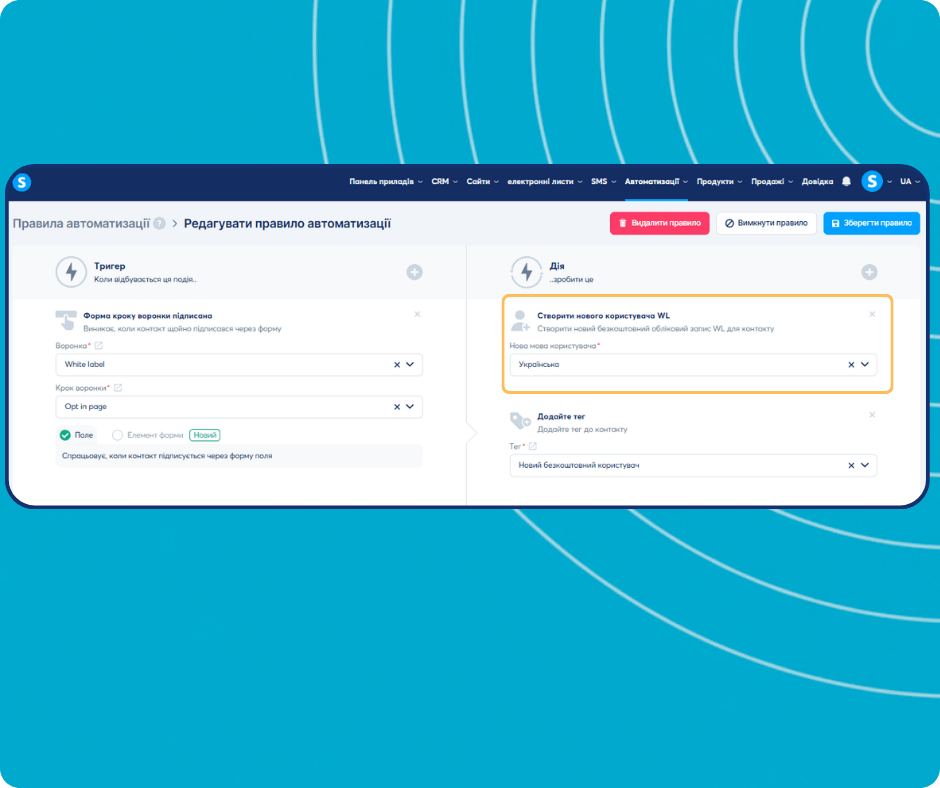Add a new trigger with plus icon

pyautogui.click(x=414, y=272)
